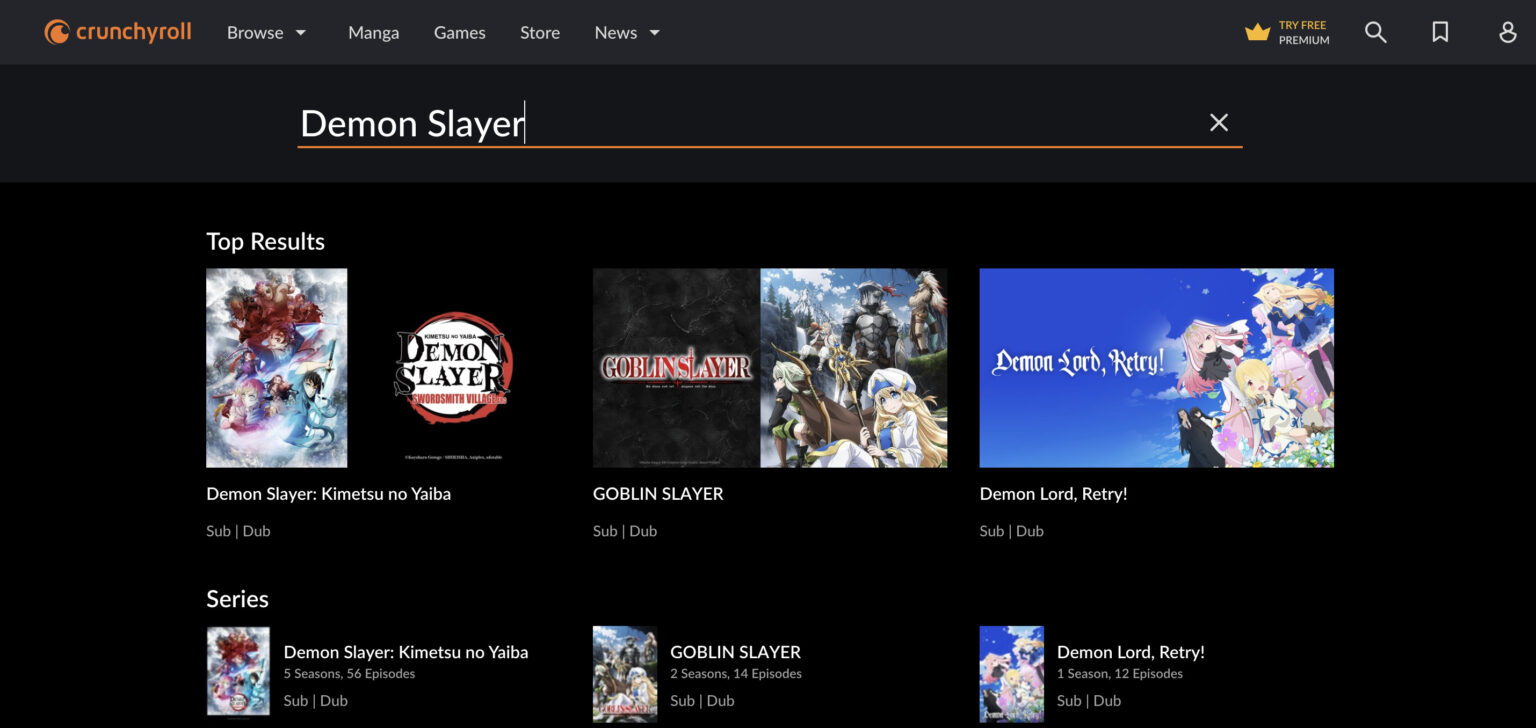1536x728 pixels.
Task: Go to the Store page
Action: (539, 32)
